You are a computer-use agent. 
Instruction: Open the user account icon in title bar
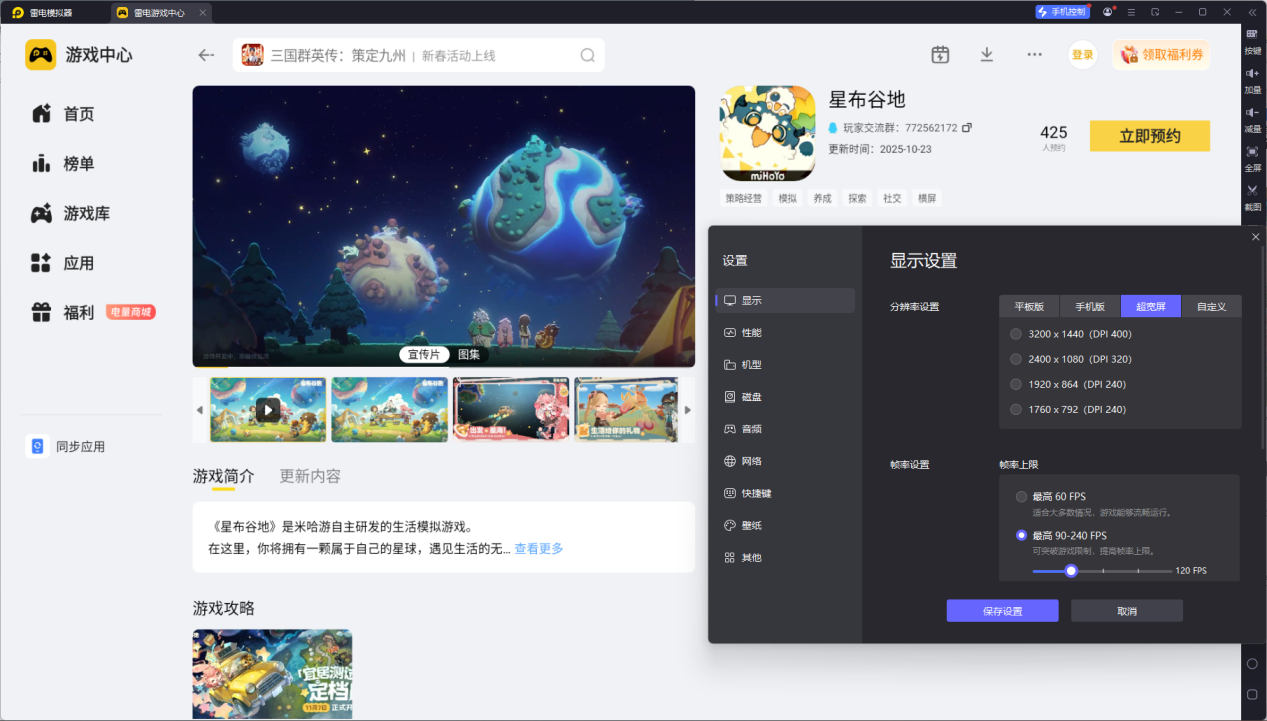coord(1108,12)
